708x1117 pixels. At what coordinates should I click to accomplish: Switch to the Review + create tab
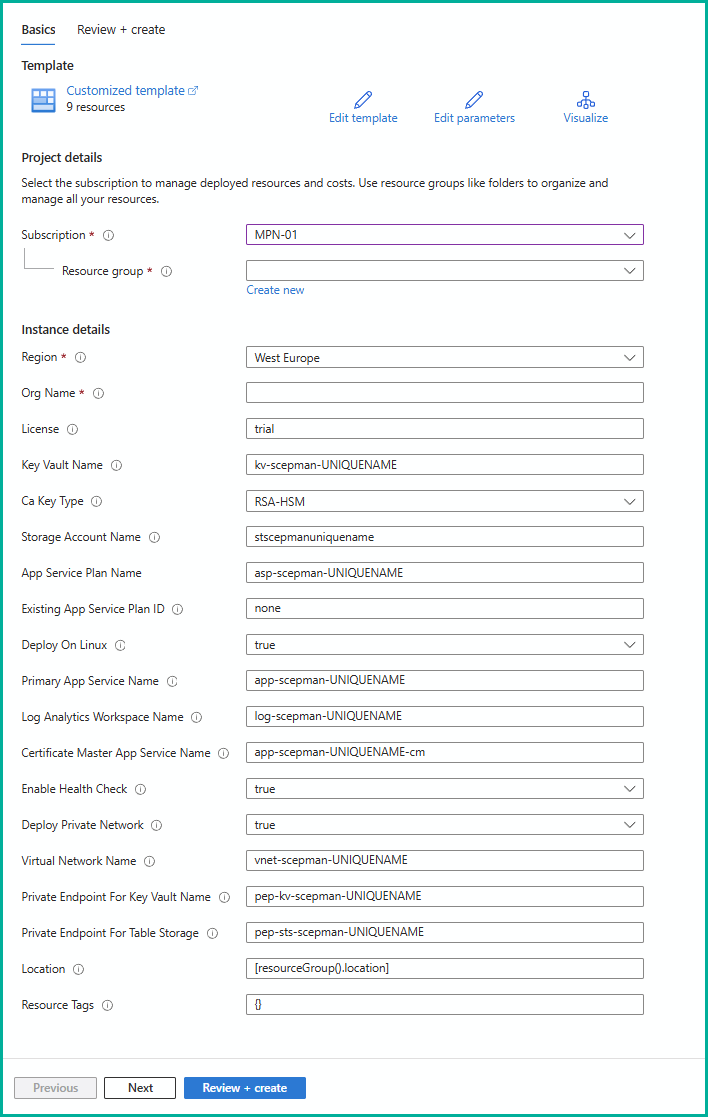point(121,30)
